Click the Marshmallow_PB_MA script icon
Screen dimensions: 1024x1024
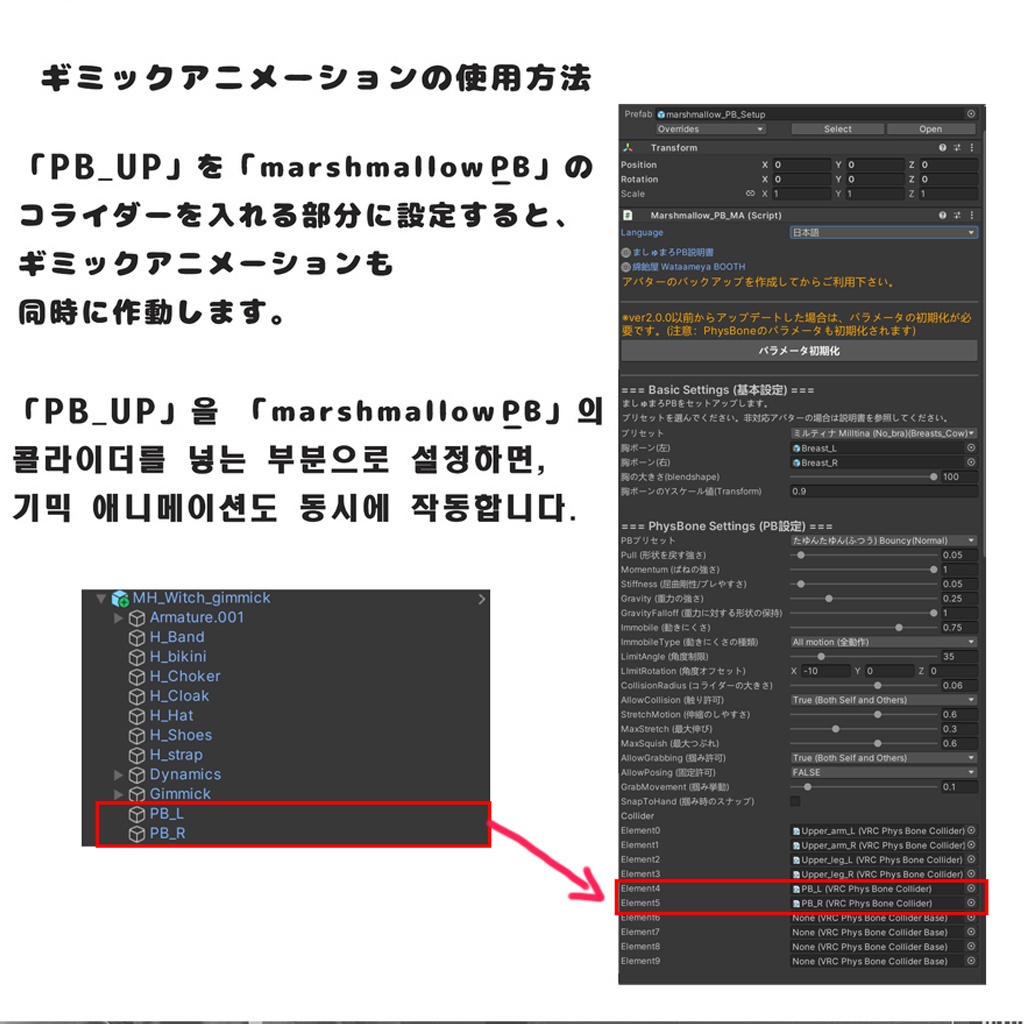[628, 215]
